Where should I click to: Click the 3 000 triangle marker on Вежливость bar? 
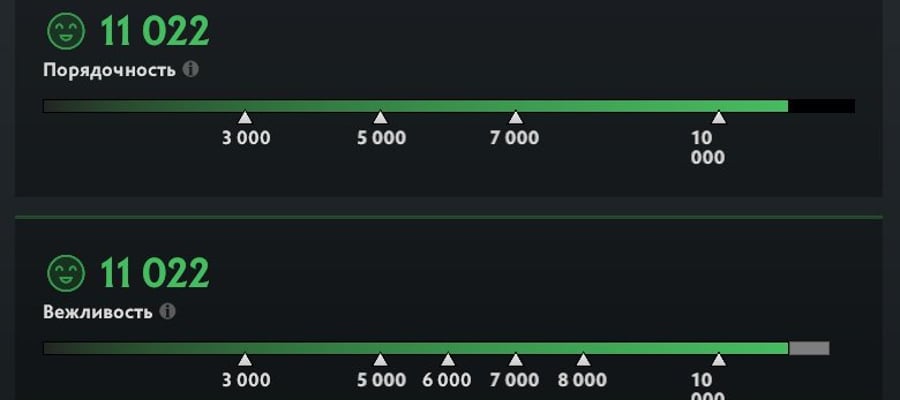click(x=245, y=360)
